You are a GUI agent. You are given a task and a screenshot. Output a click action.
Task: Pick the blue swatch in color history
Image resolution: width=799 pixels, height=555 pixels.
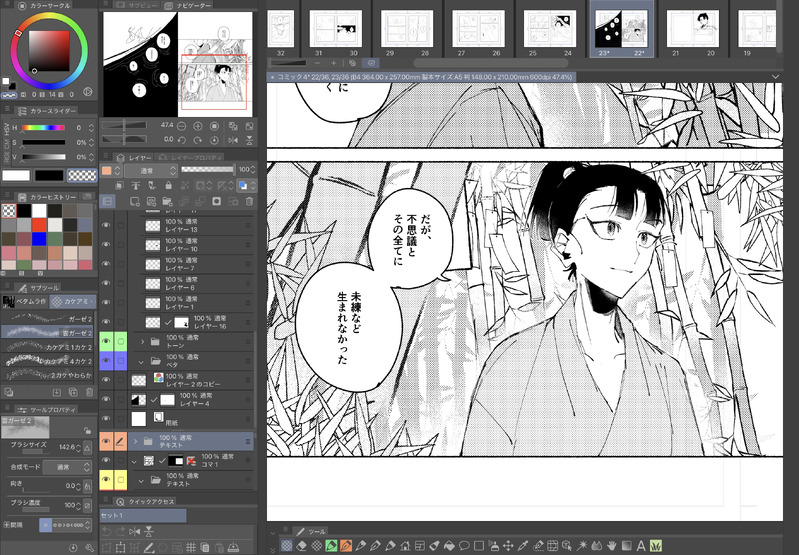click(39, 238)
